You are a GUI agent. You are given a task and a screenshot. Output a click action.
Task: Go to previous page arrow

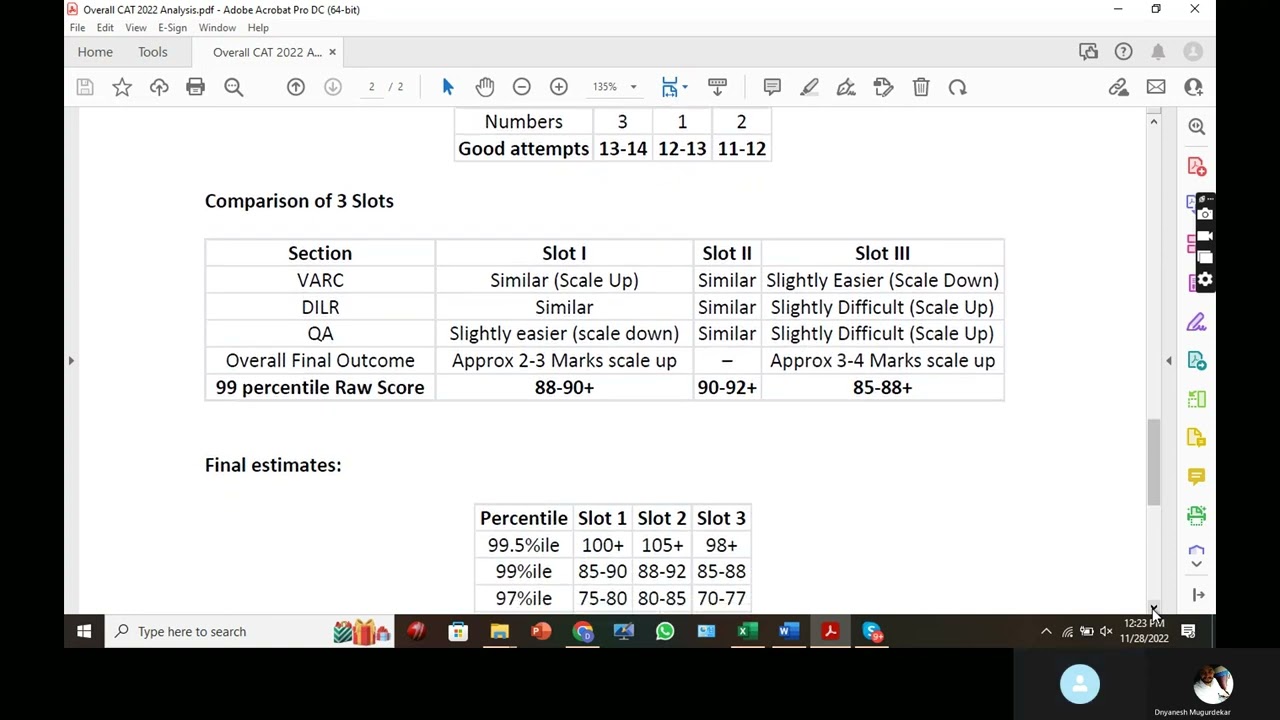point(296,87)
